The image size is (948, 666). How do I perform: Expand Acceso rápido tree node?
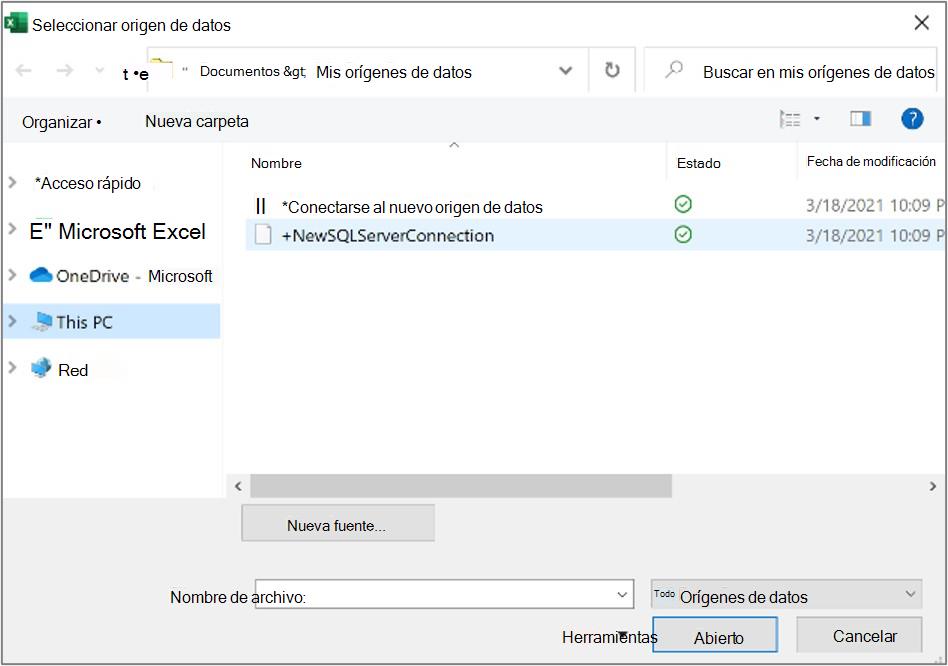pos(12,182)
